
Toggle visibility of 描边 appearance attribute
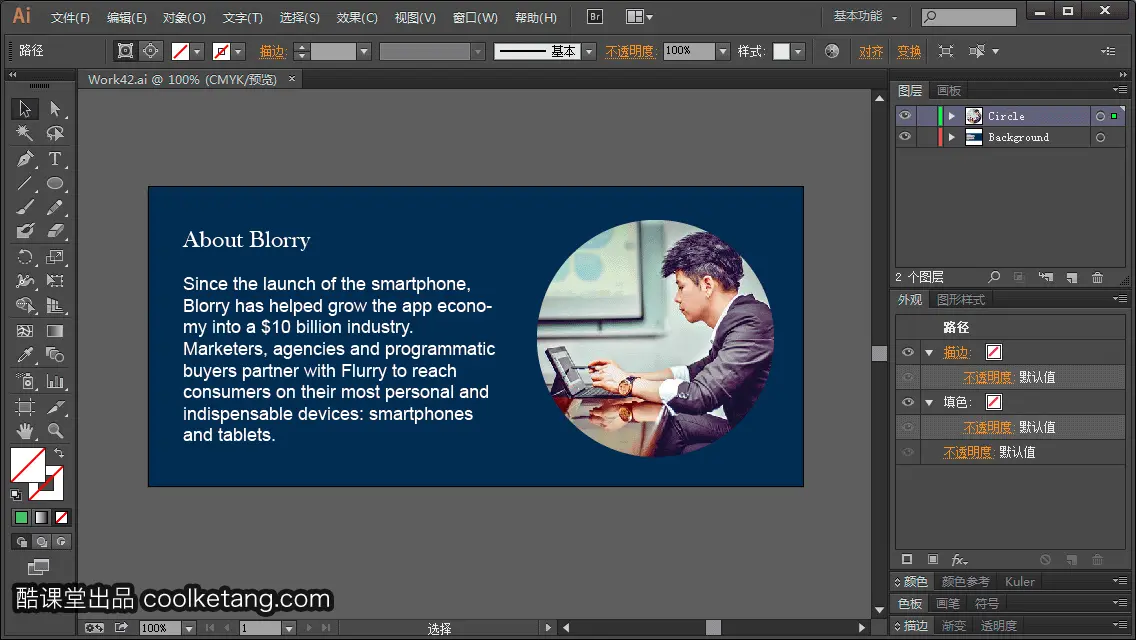(x=908, y=352)
